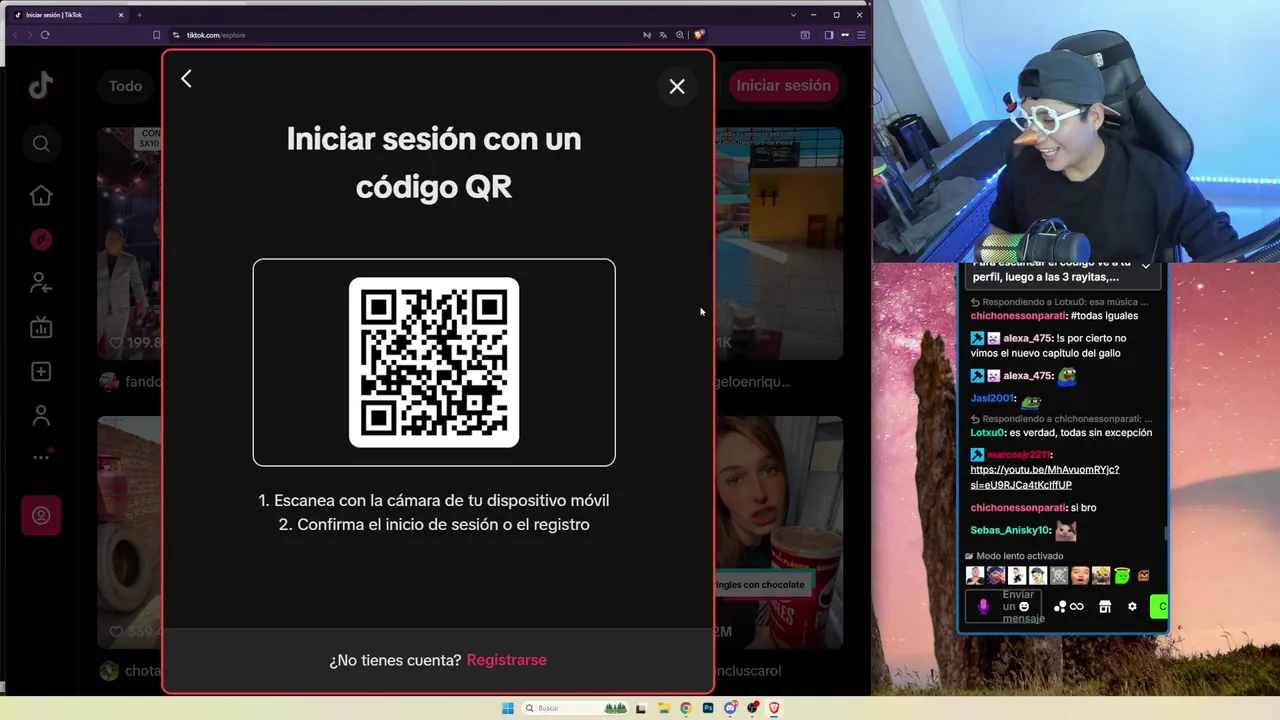Reload the TikTok page
Viewport: 1280px width, 720px height.
[x=45, y=35]
